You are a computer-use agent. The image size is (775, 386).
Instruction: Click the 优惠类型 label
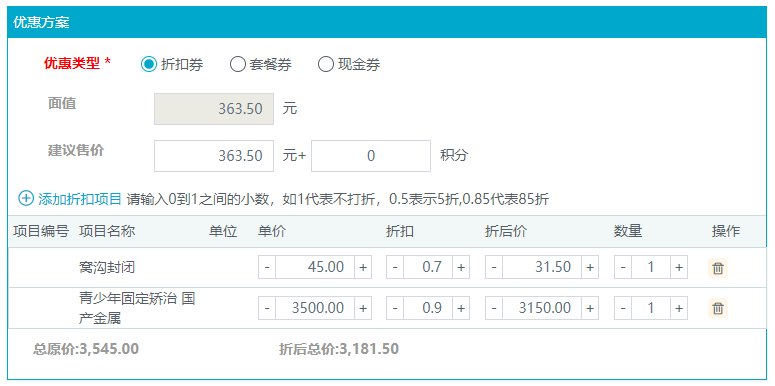[77, 63]
